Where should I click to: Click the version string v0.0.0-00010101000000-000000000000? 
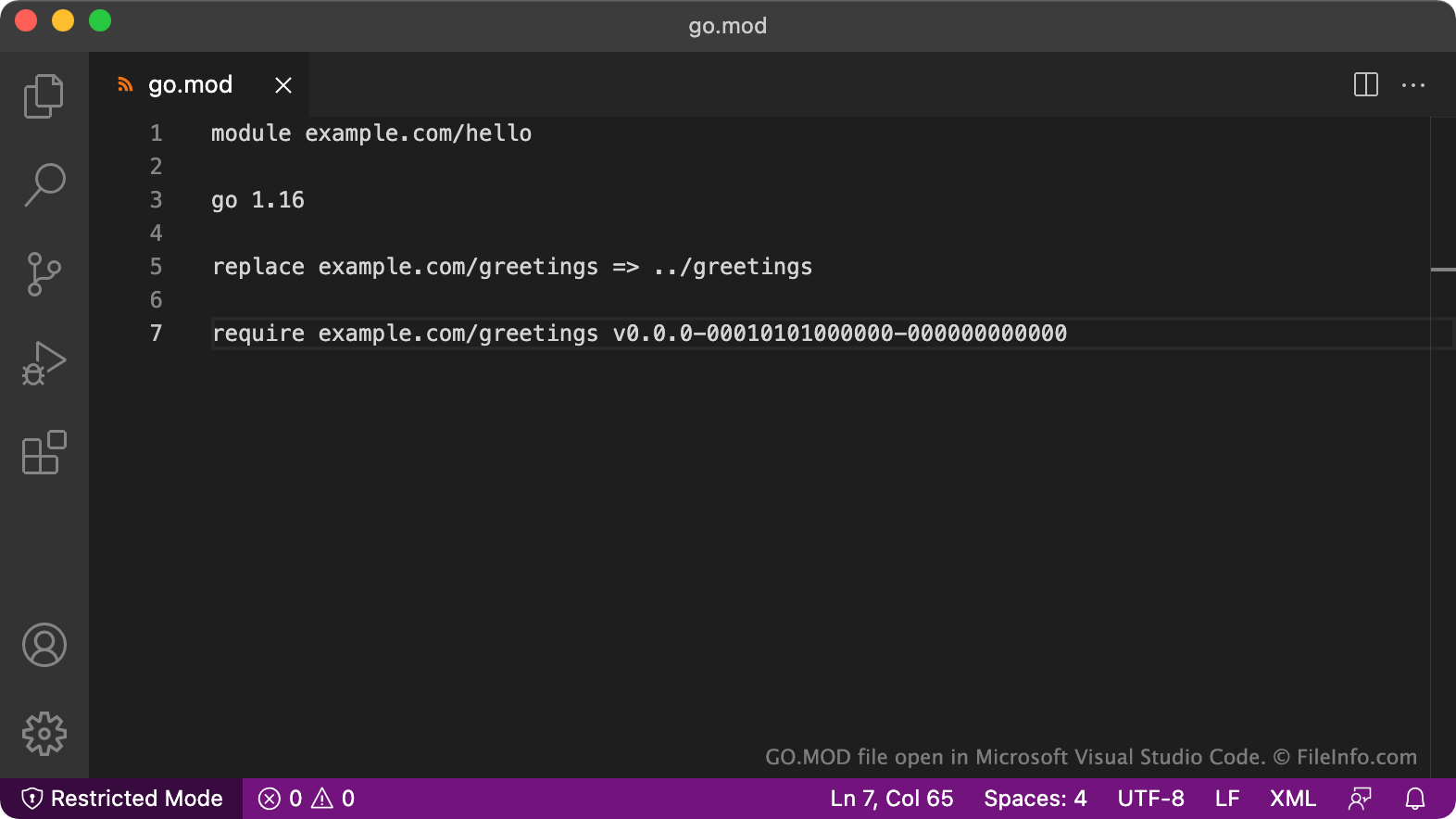coord(840,334)
